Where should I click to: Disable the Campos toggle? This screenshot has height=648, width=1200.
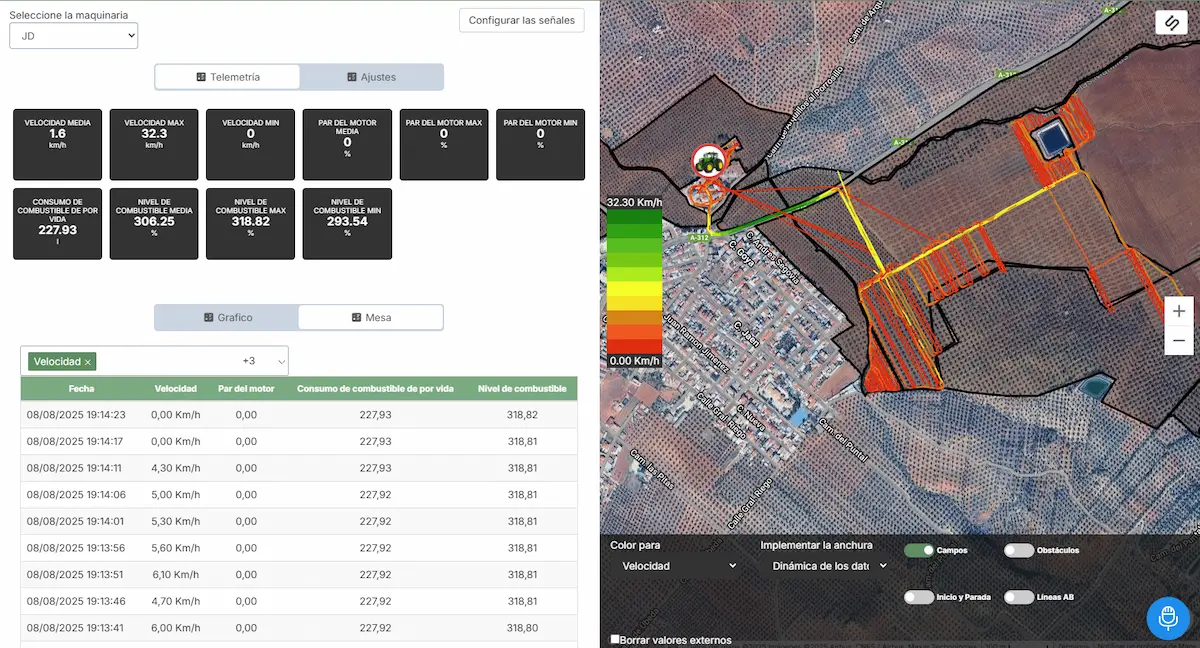point(918,550)
